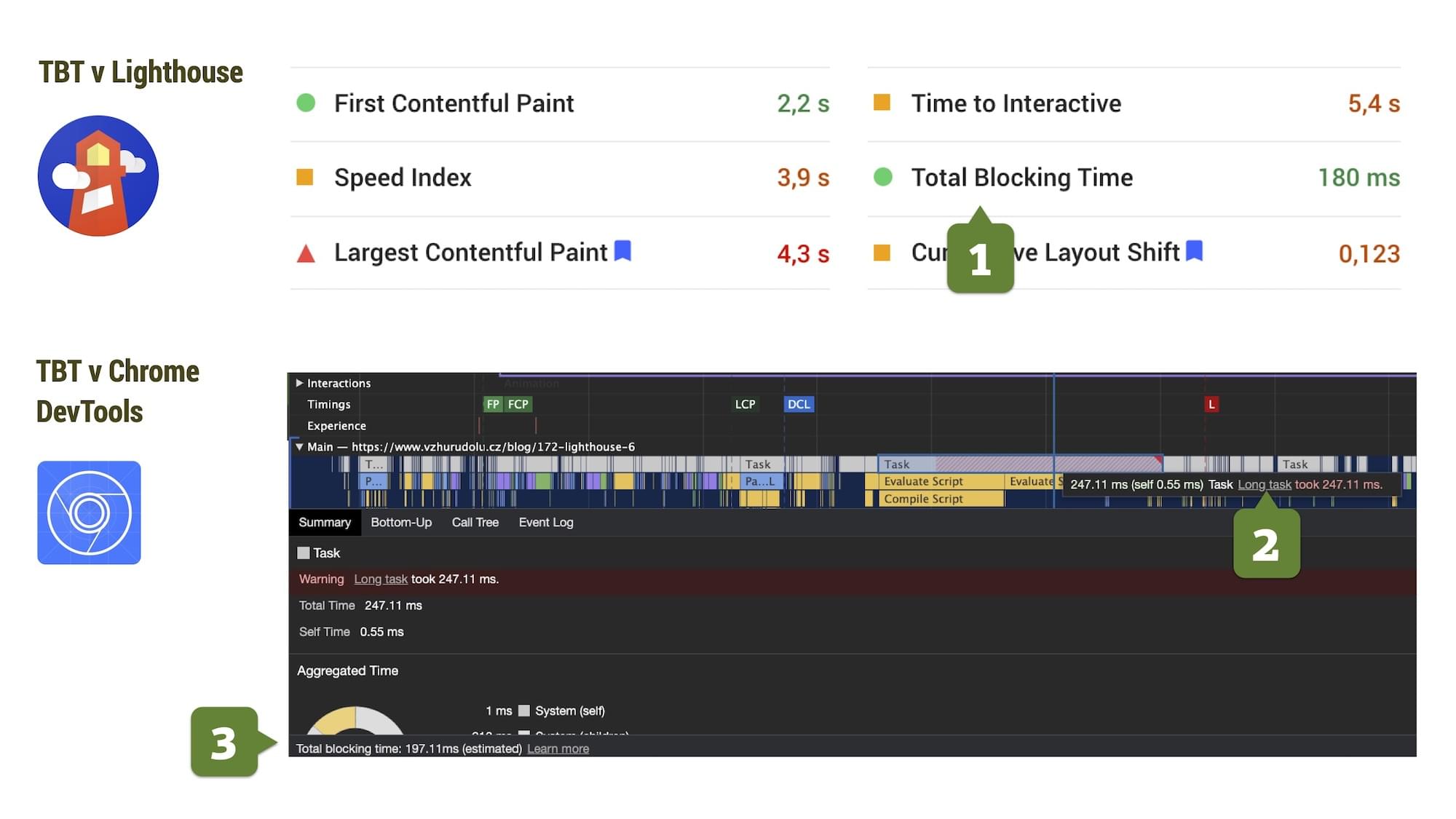Collapse the Main thread track
Image resolution: width=1456 pixels, height=819 pixels.
coord(299,447)
